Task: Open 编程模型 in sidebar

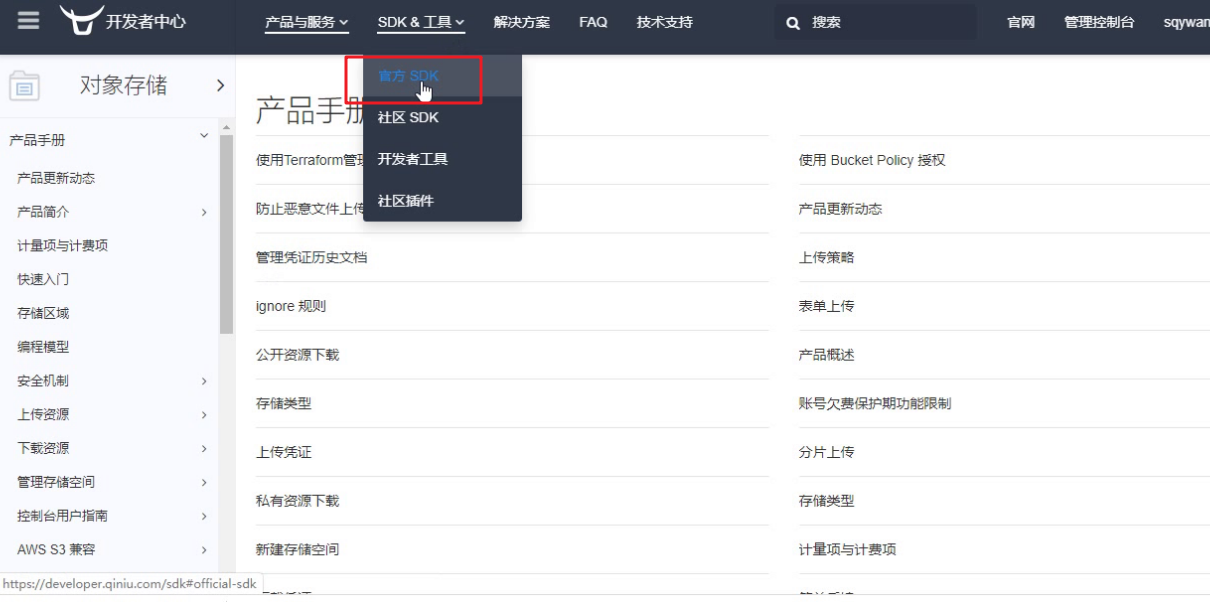Action: point(43,347)
